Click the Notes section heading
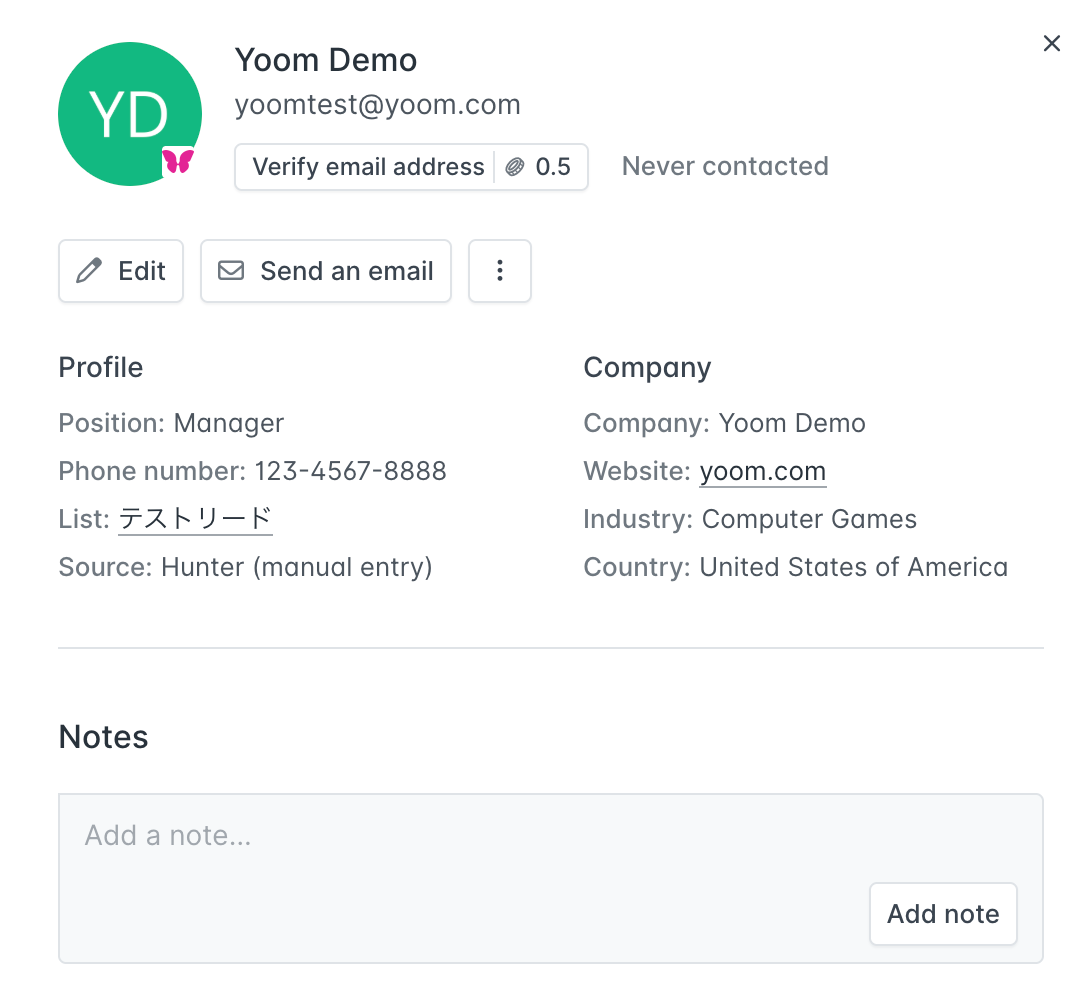Screen dimensions: 1084x992 click(x=104, y=737)
